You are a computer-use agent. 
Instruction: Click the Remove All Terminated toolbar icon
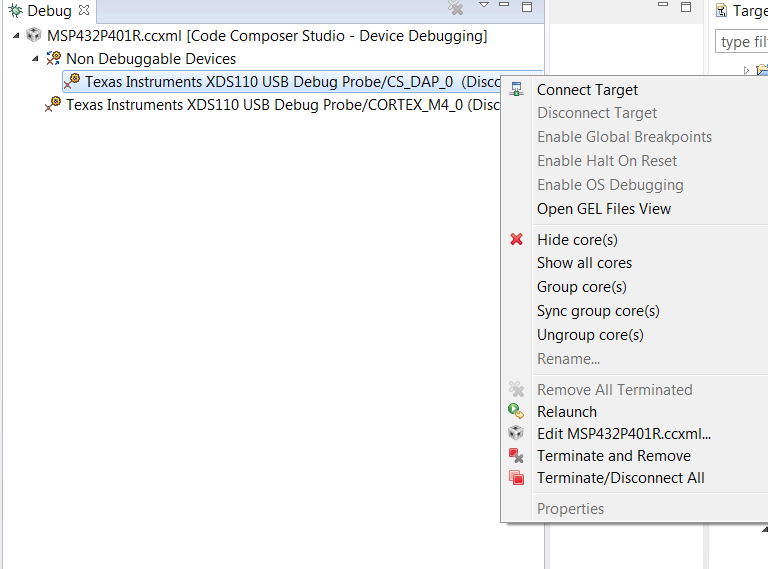click(x=456, y=8)
